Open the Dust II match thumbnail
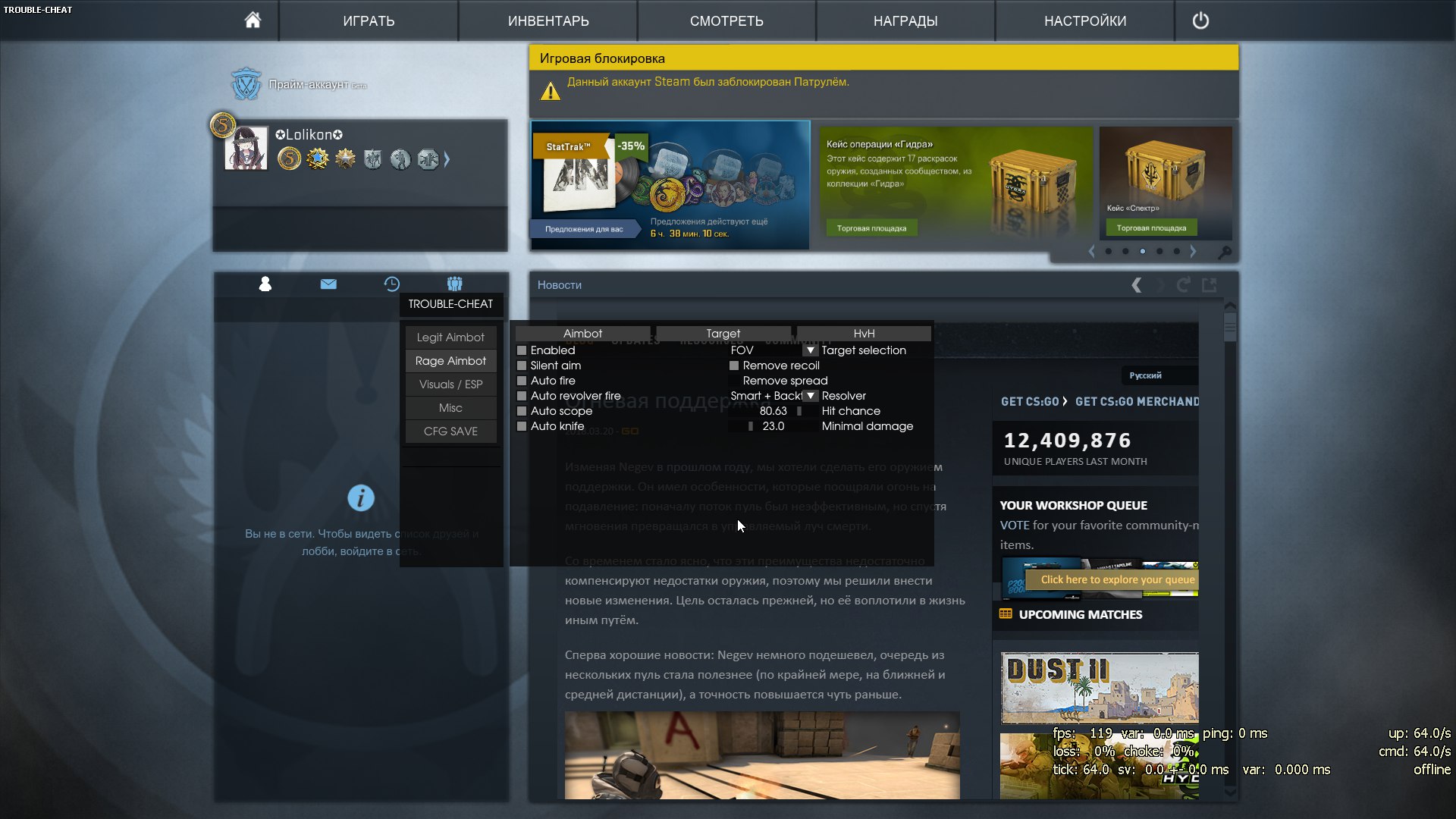 (x=1100, y=688)
